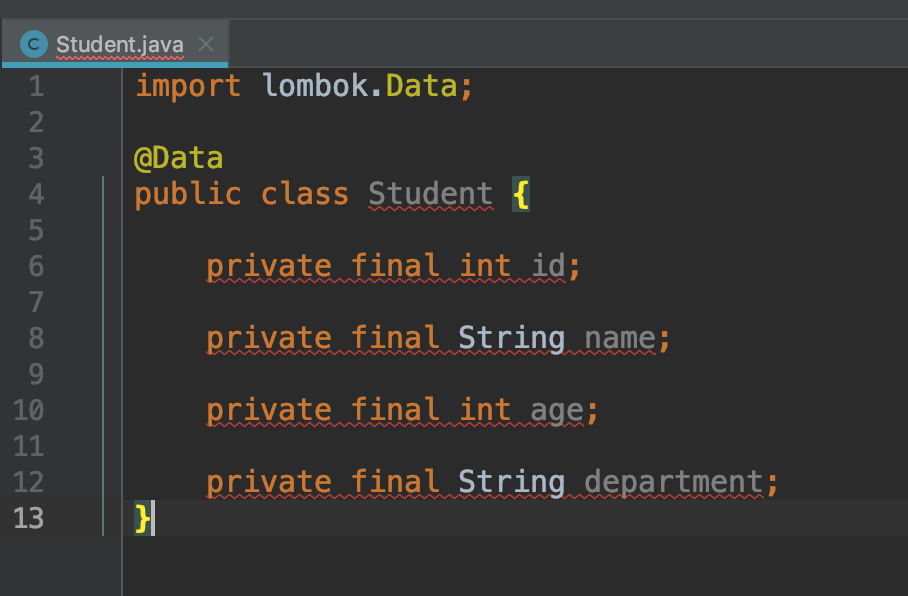Click the class icon on Student.java tab
908x596 pixels.
point(34,44)
